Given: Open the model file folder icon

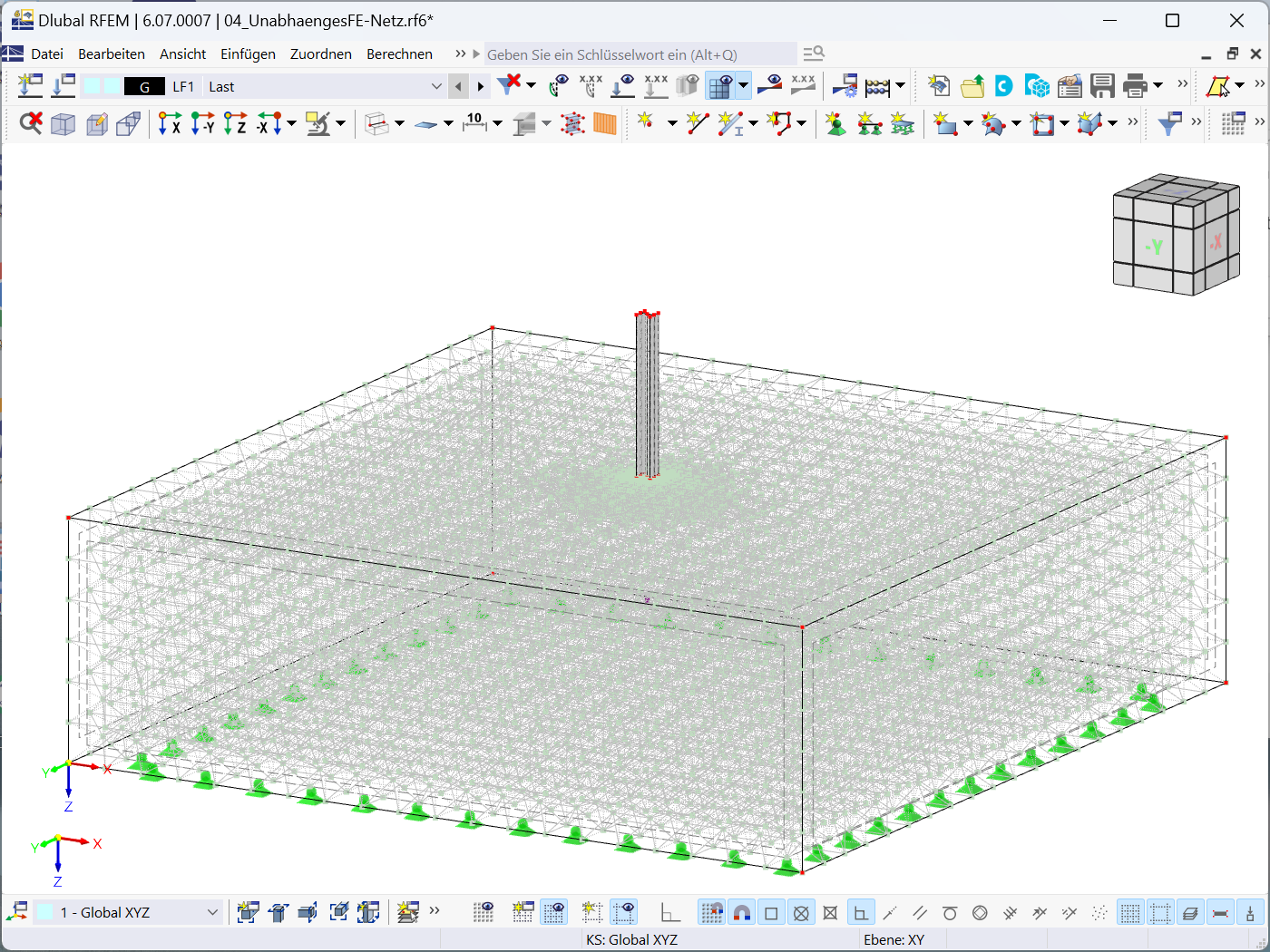Looking at the screenshot, I should 972,86.
